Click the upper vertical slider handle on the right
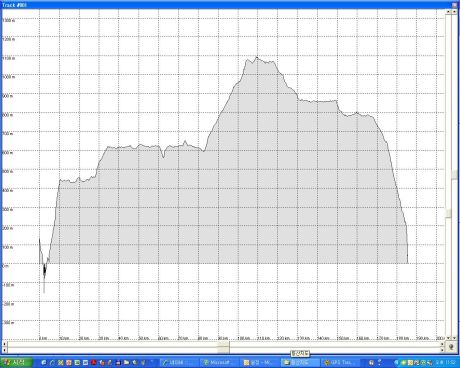This screenshot has height=368, width=460. point(455,174)
